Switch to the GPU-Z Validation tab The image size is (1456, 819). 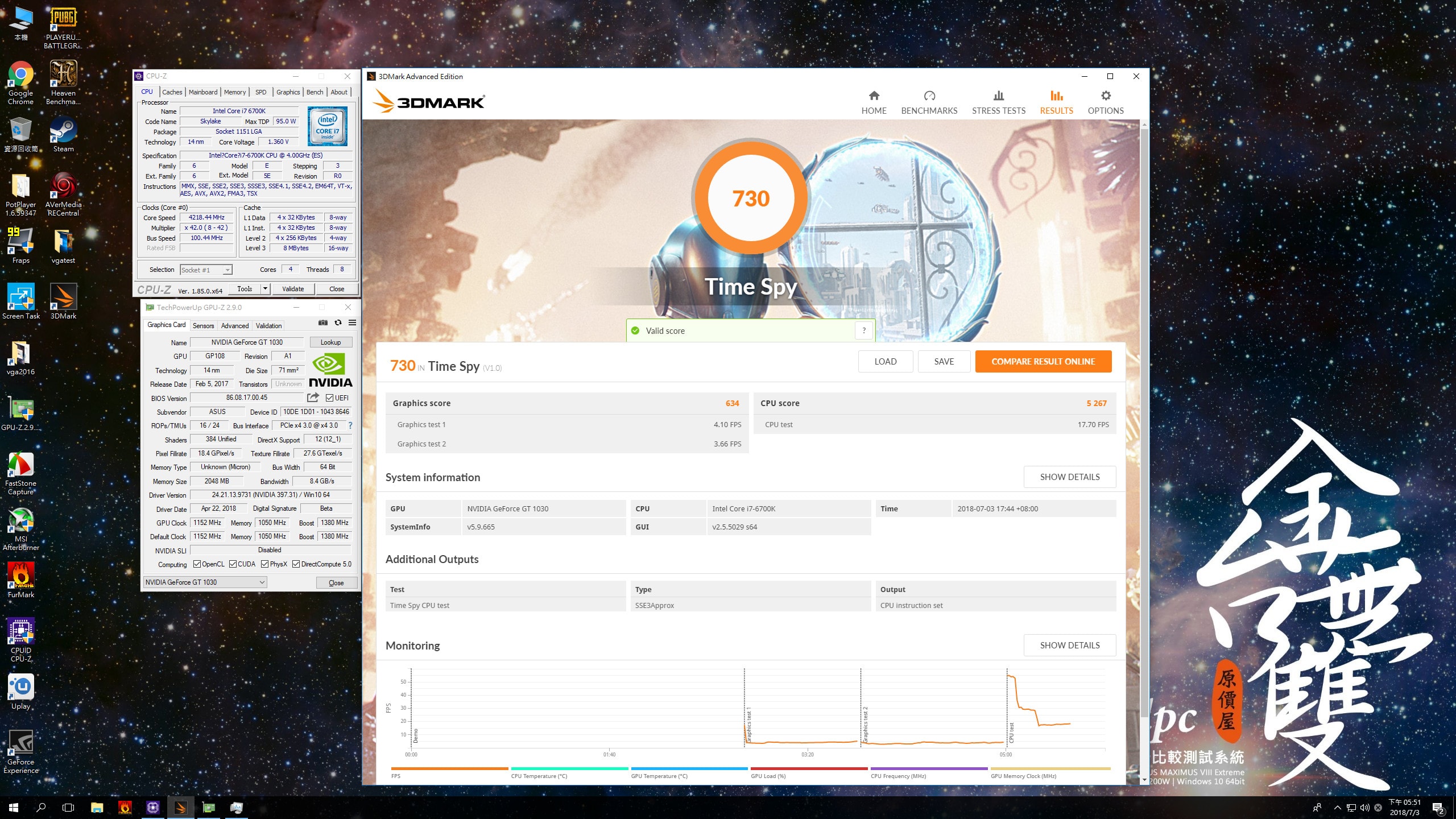coord(268,326)
